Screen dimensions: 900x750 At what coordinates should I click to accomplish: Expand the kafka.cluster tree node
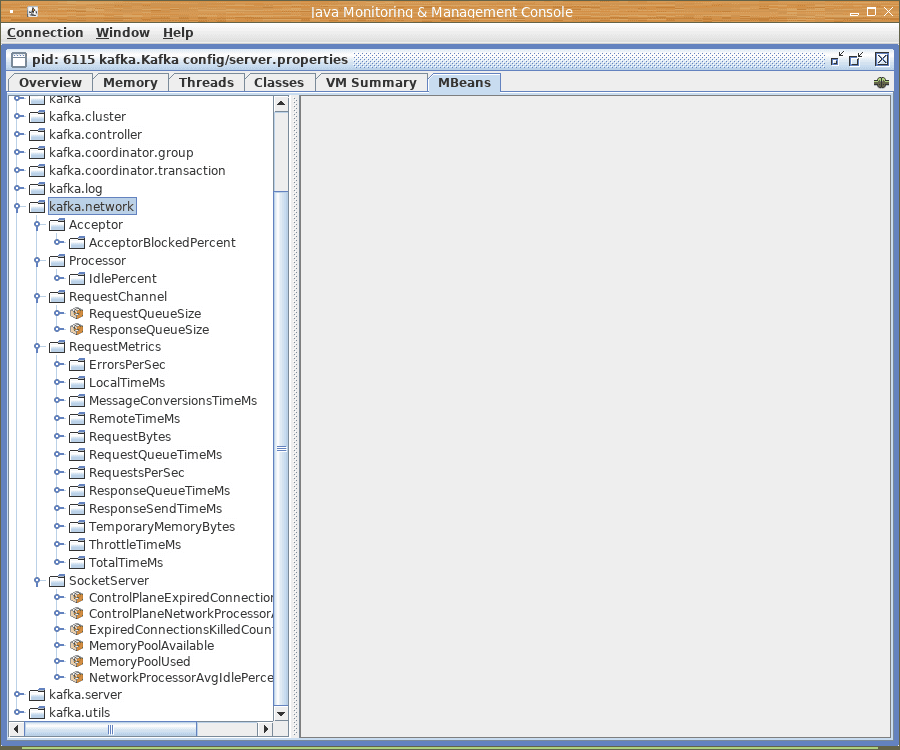18,116
